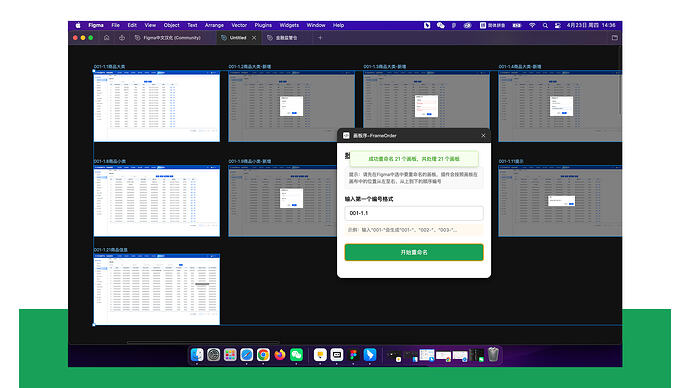
Task: Open Trash in the dock
Action: pos(493,355)
